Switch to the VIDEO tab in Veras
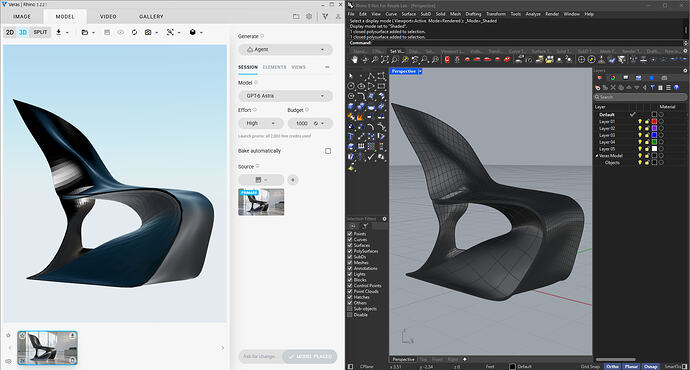 click(108, 16)
